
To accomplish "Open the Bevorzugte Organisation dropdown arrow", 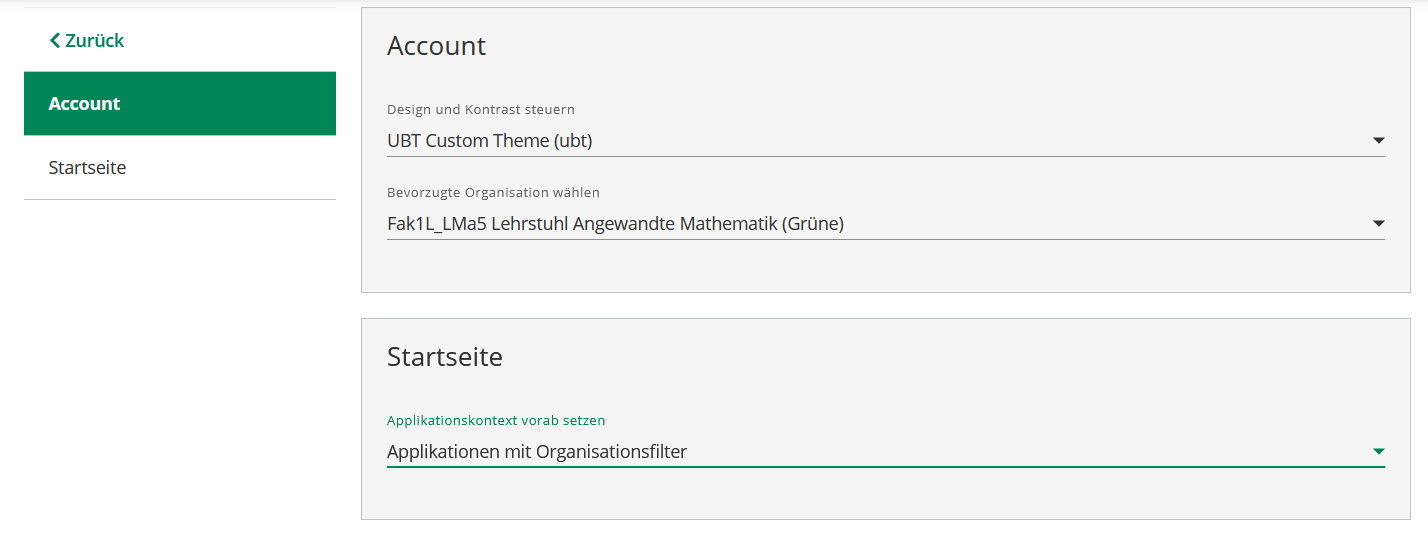I will [x=1378, y=224].
